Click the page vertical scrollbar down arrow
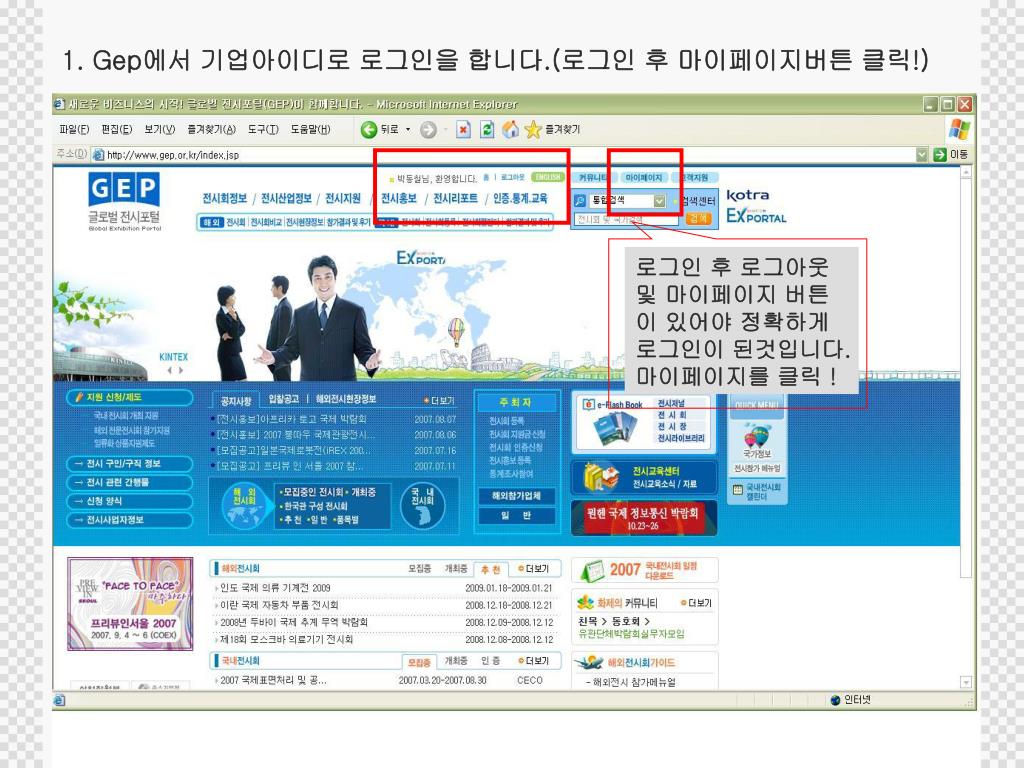 coord(966,682)
